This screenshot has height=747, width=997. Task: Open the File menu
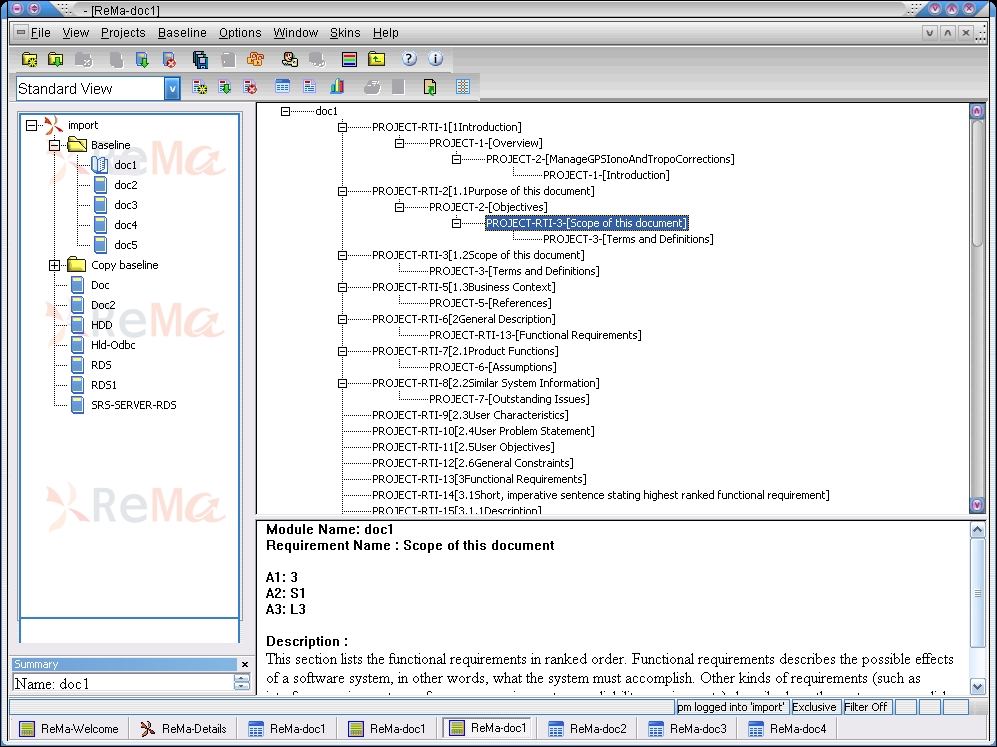41,33
